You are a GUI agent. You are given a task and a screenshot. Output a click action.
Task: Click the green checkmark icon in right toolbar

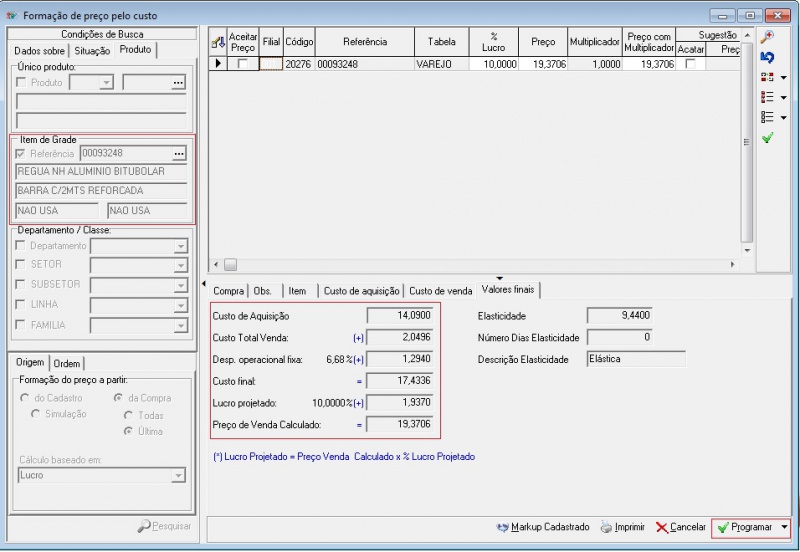(x=767, y=138)
